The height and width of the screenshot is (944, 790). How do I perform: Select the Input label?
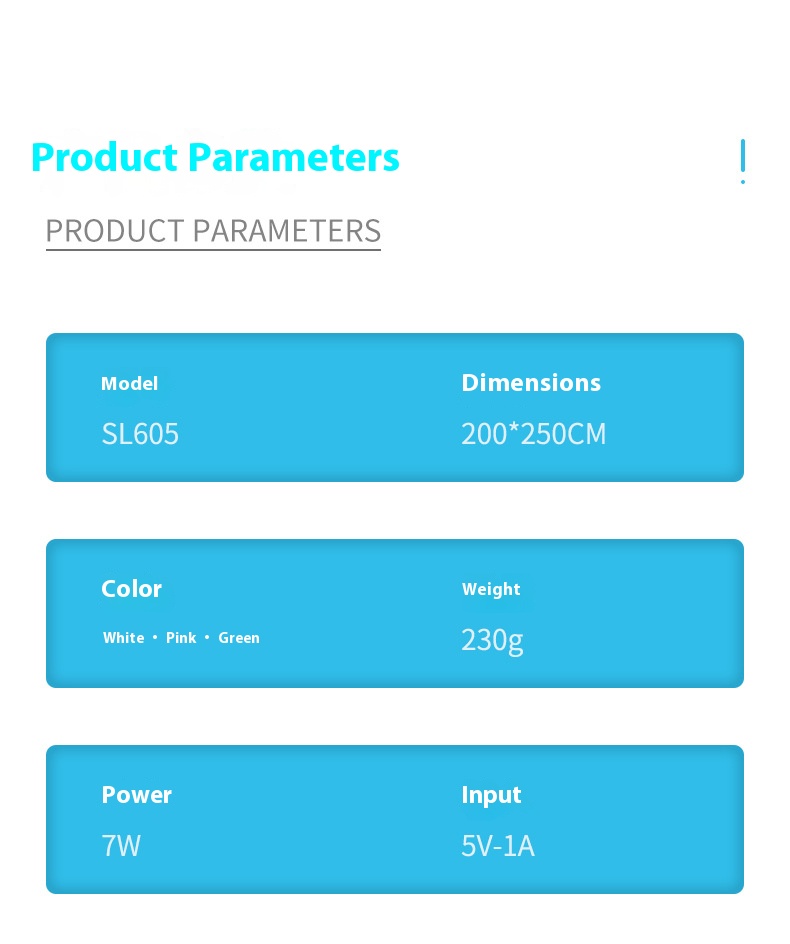click(491, 796)
